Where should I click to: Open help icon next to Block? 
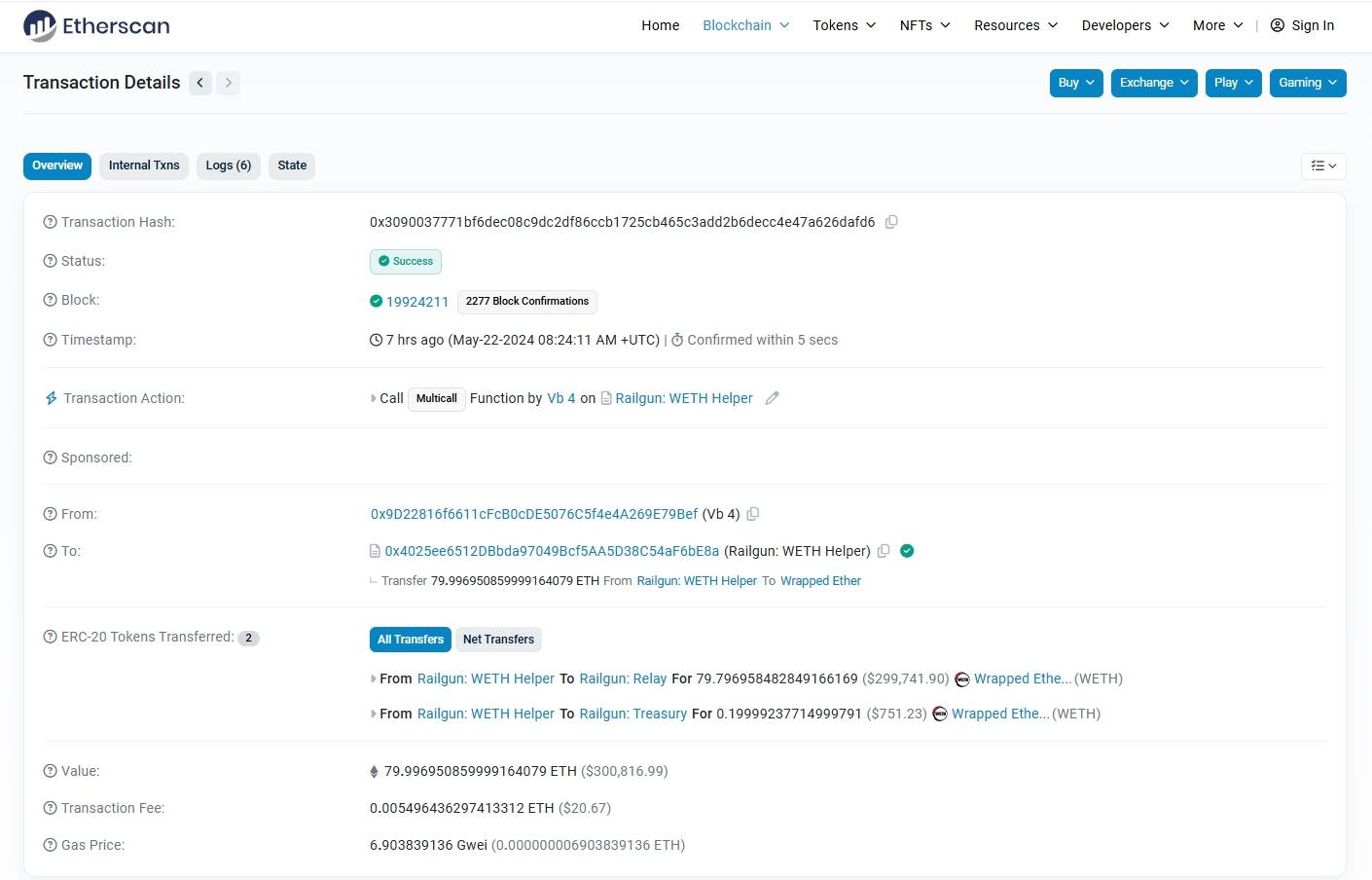coord(51,300)
